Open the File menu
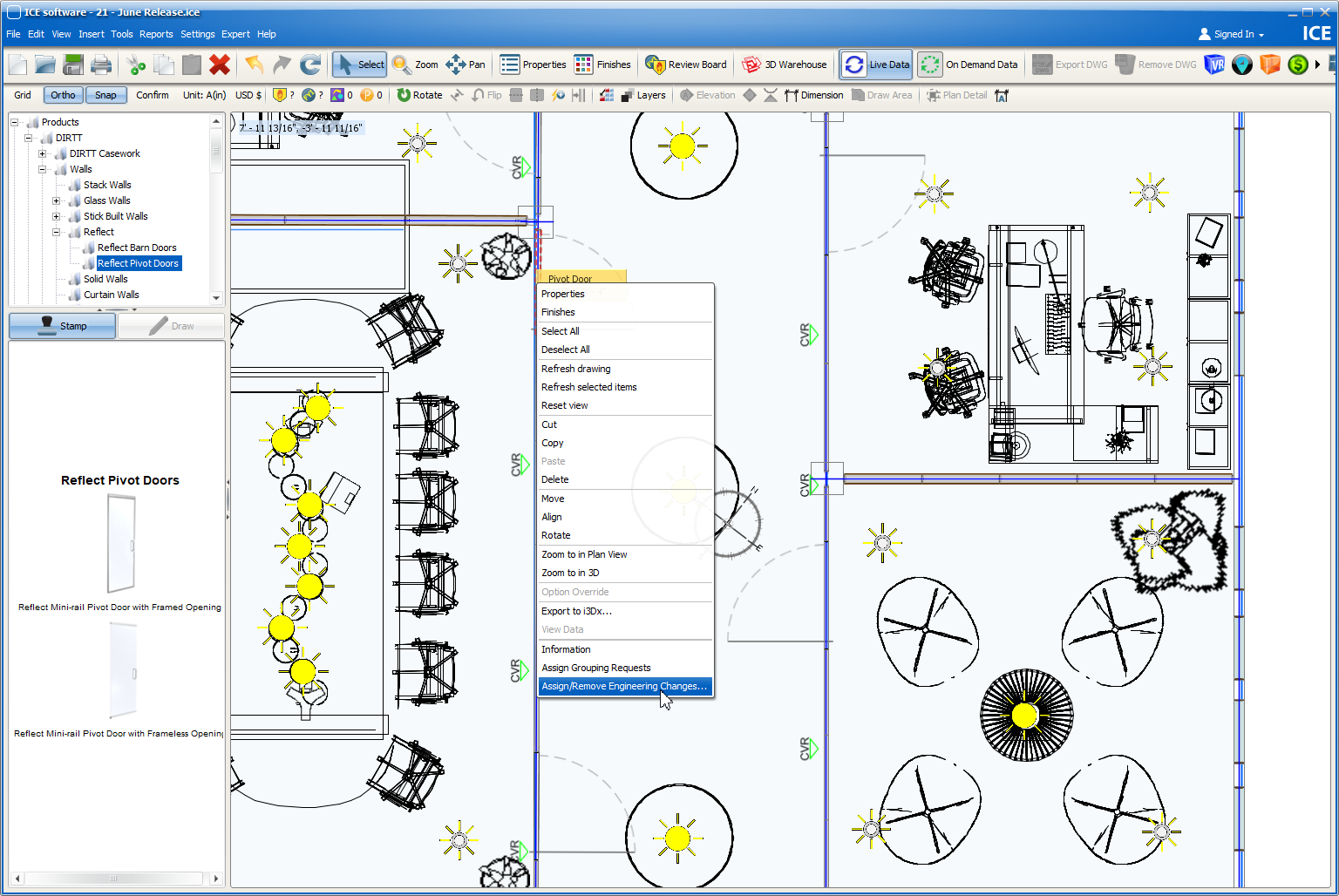Image resolution: width=1339 pixels, height=896 pixels. click(x=13, y=34)
